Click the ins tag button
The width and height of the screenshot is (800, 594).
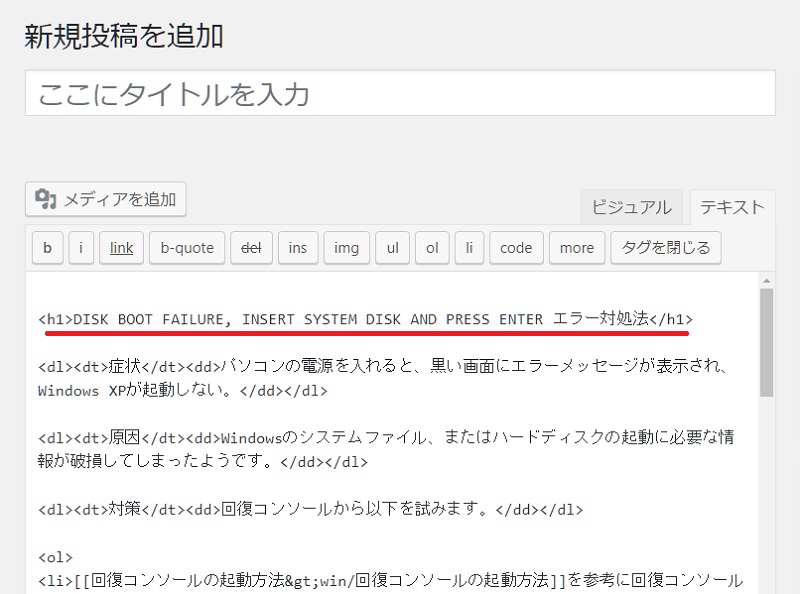298,248
